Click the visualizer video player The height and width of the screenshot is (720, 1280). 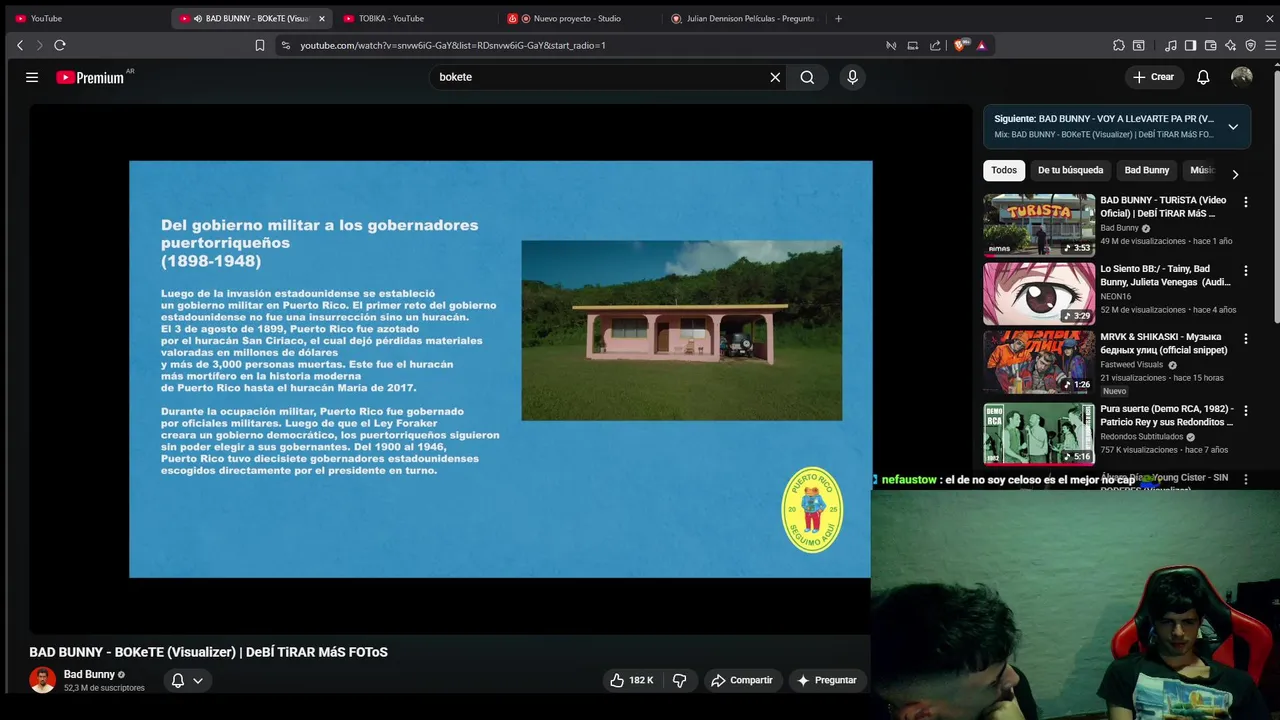pos(500,369)
